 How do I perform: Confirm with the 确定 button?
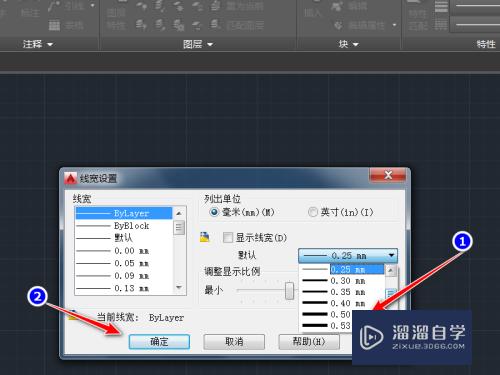[159, 342]
